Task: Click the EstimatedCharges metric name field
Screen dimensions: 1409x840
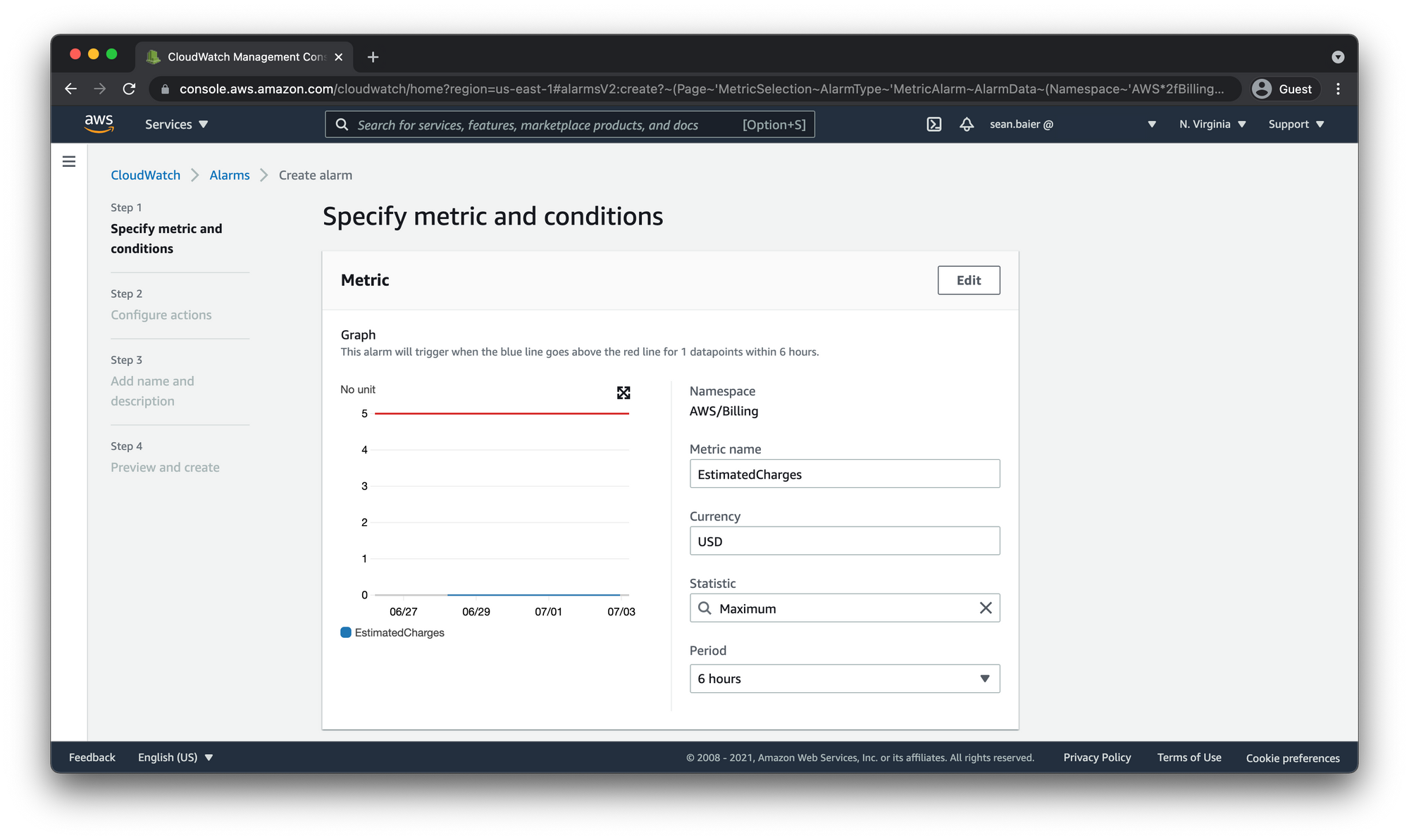Action: (x=844, y=474)
